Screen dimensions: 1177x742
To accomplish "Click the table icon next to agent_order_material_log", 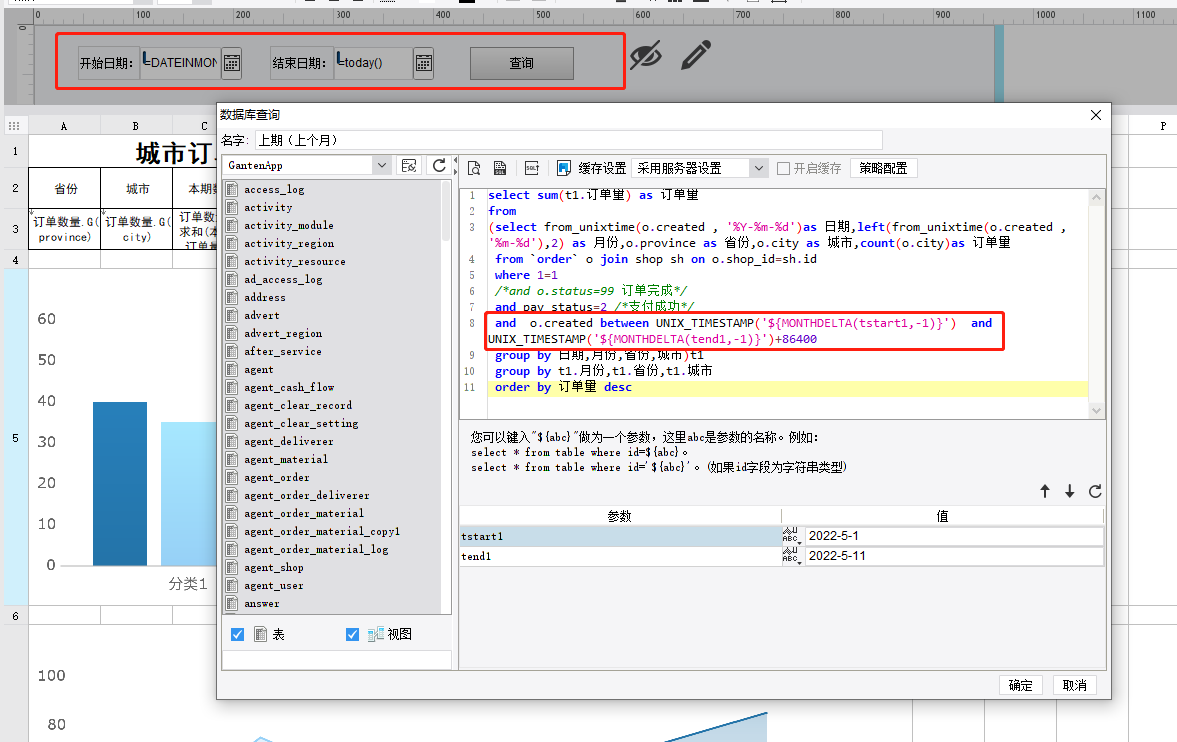I will click(232, 550).
